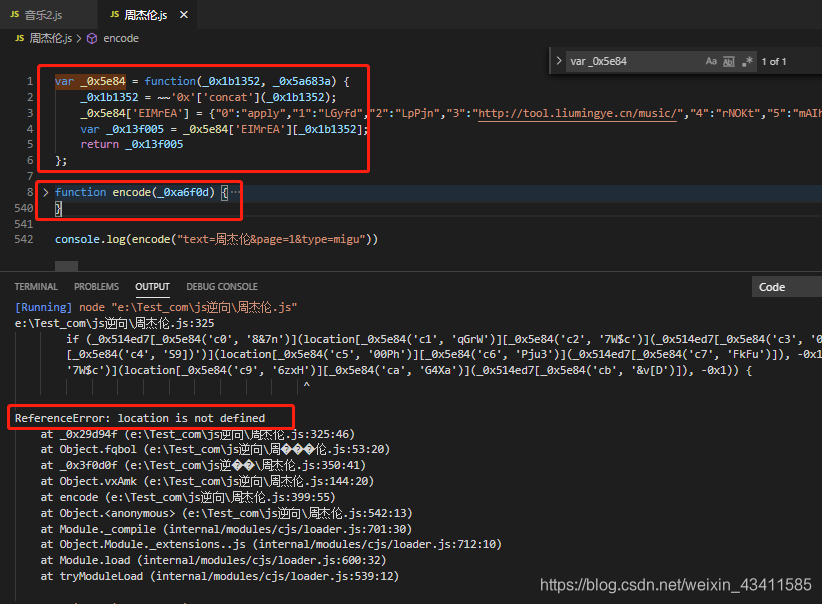Click the 'at Module._compile' stack trace line
The image size is (822, 604).
[x=226, y=529]
